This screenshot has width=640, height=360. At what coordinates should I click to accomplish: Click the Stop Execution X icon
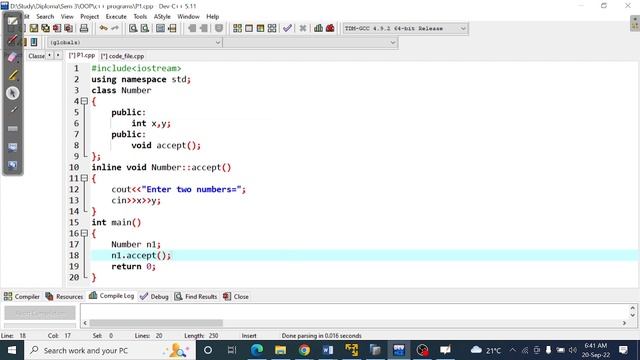click(x=303, y=28)
